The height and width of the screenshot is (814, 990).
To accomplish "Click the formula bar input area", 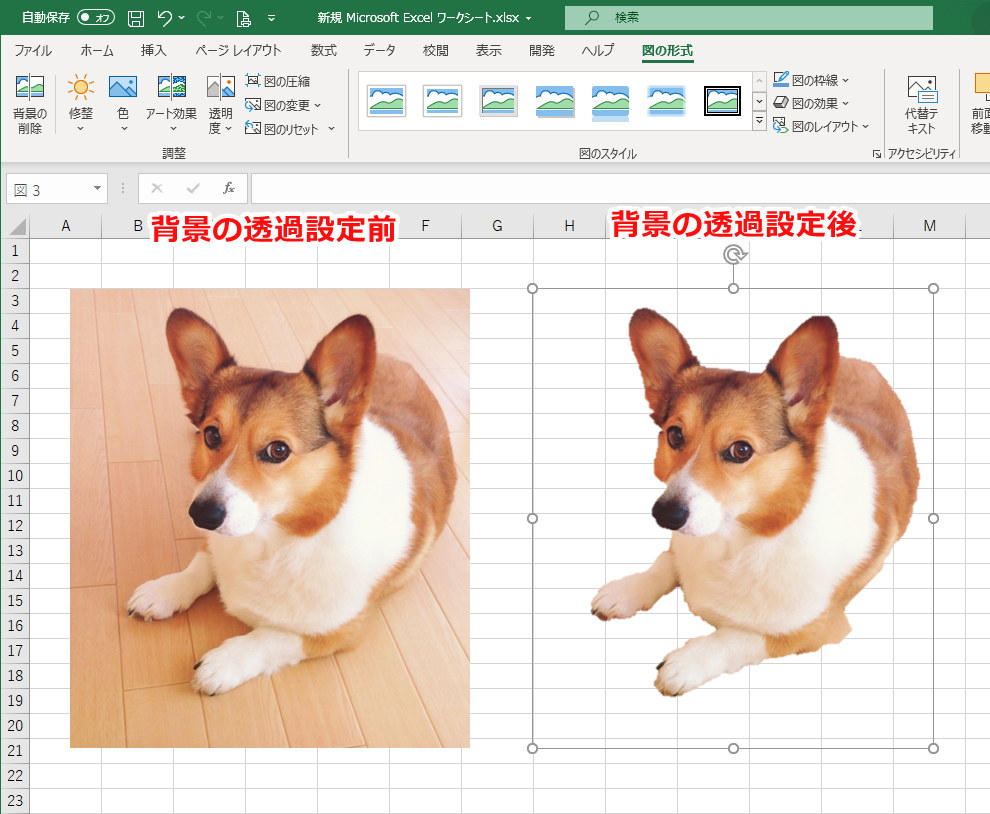I will (620, 188).
